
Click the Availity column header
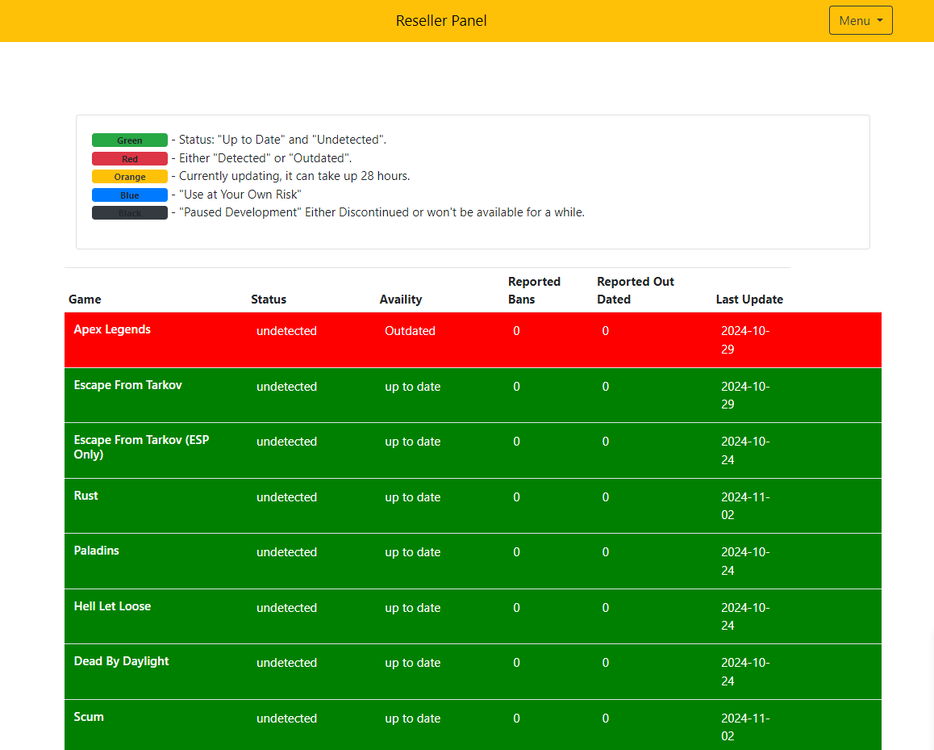click(x=401, y=299)
